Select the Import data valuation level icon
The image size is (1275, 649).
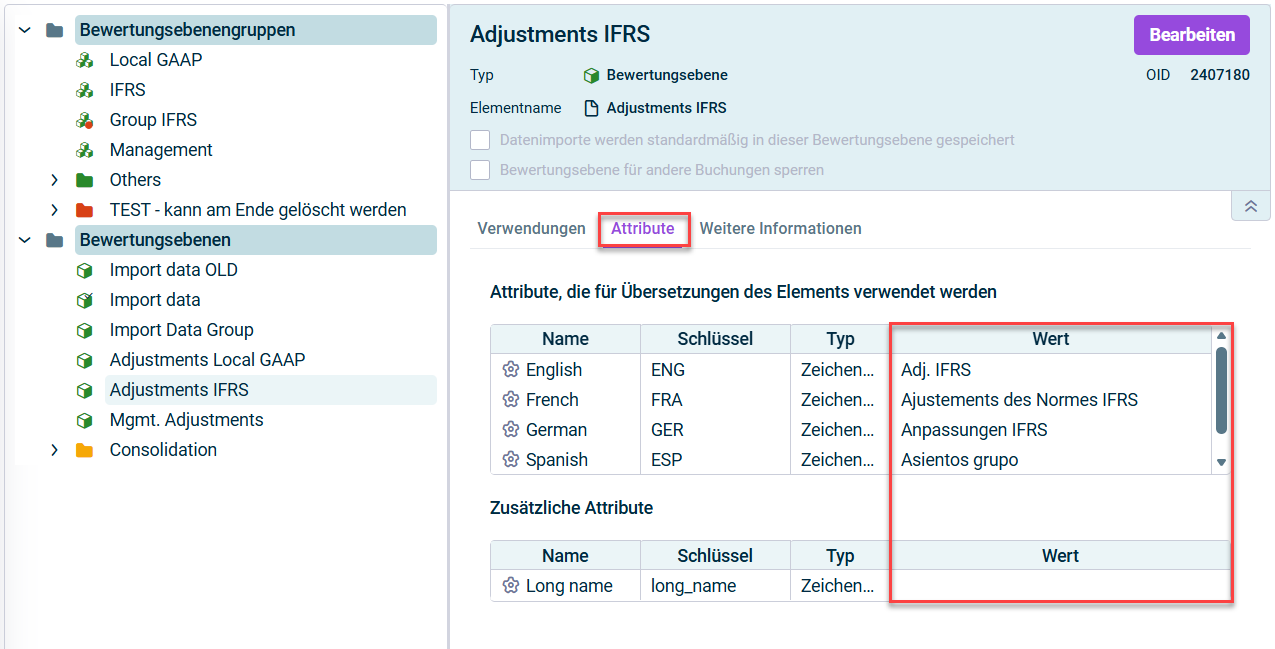tap(85, 299)
